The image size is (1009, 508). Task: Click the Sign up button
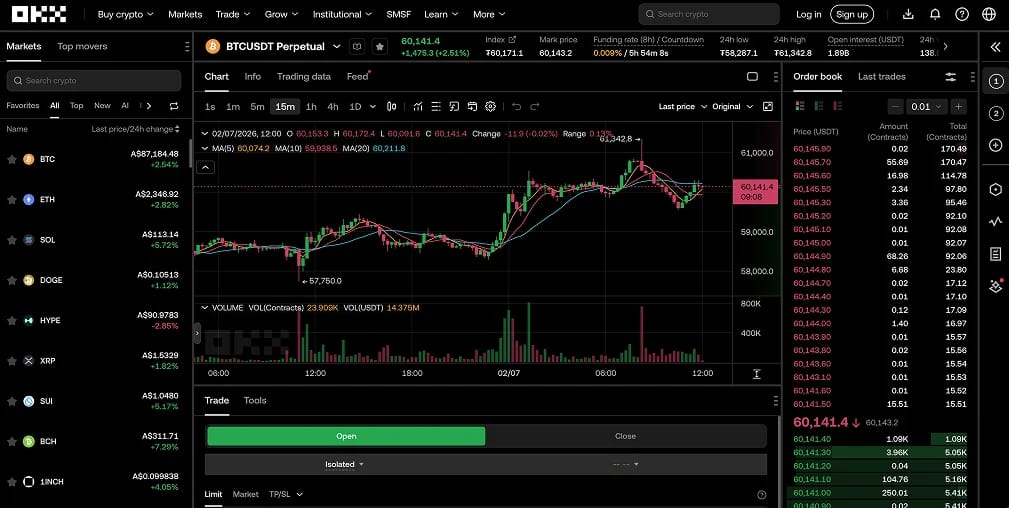point(852,14)
